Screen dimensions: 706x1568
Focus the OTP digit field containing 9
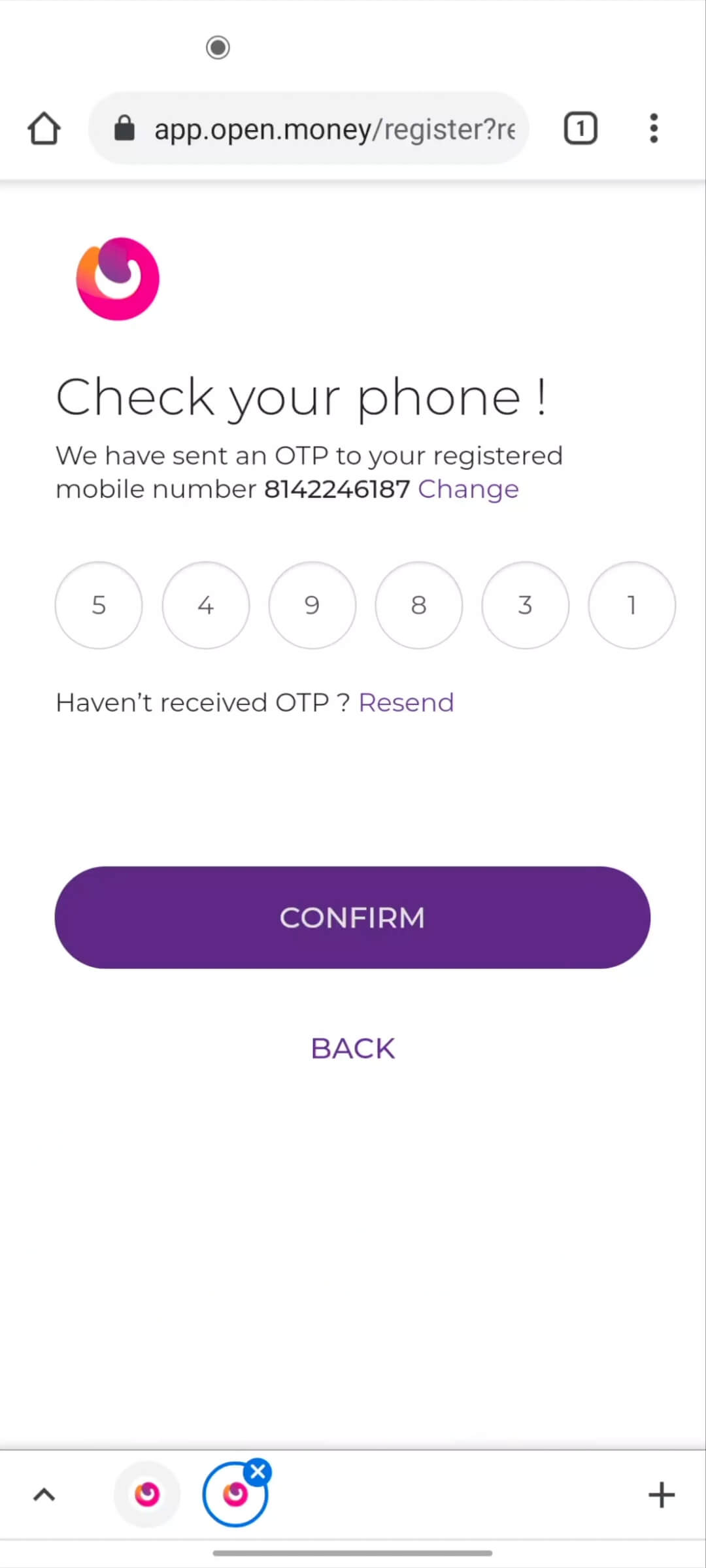click(312, 605)
